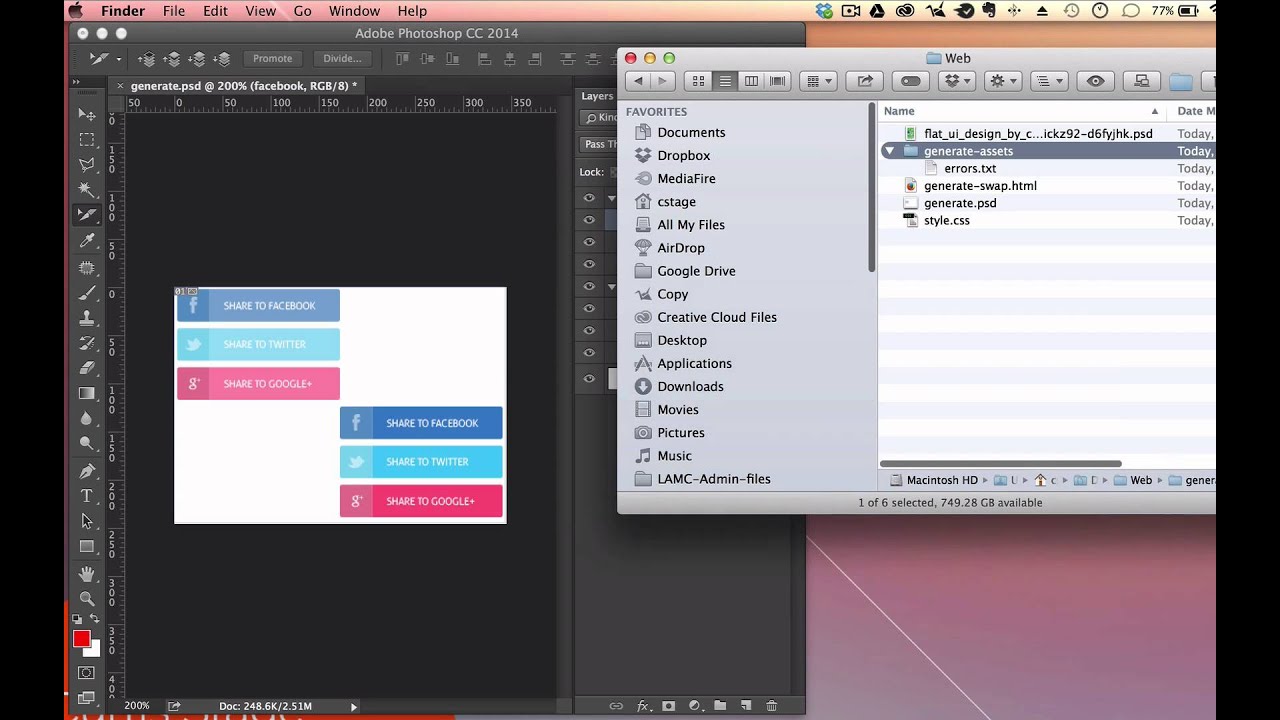The image size is (1280, 720).
Task: Click the Finder Quick Look eye icon
Action: click(x=1096, y=81)
